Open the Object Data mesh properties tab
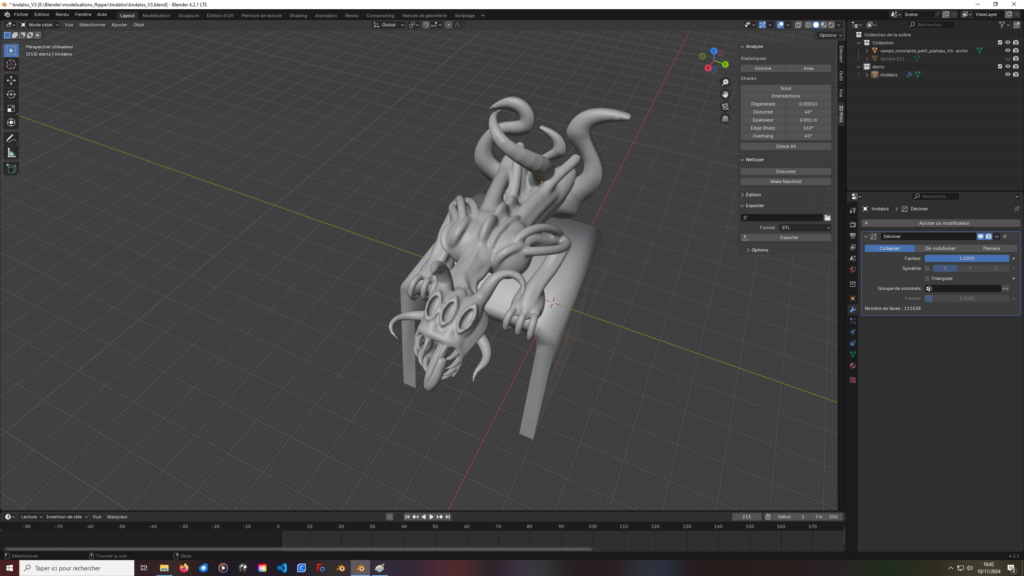The image size is (1024, 576). (x=853, y=354)
